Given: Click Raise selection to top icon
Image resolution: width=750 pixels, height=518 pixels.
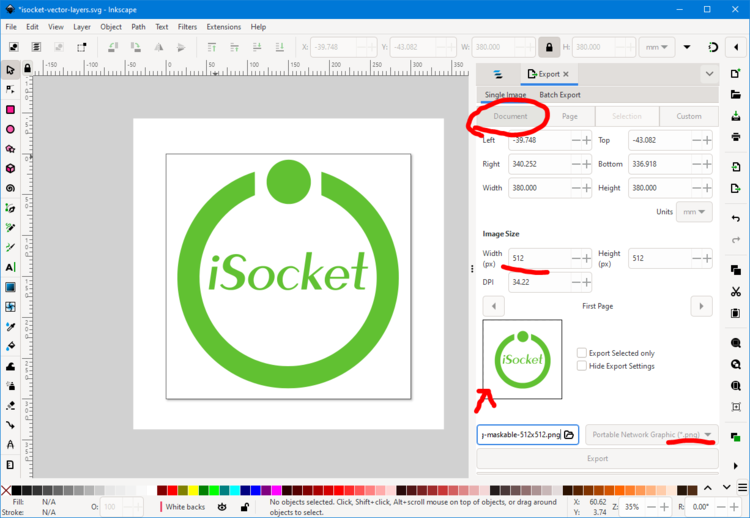Looking at the screenshot, I should (211, 47).
